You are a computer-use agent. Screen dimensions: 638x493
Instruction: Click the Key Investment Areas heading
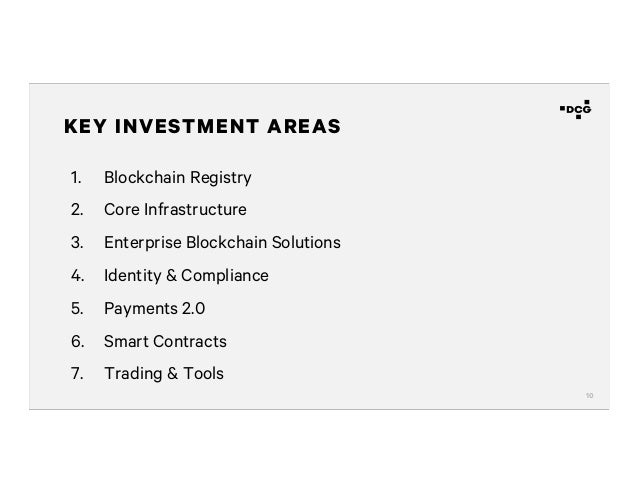tap(201, 127)
